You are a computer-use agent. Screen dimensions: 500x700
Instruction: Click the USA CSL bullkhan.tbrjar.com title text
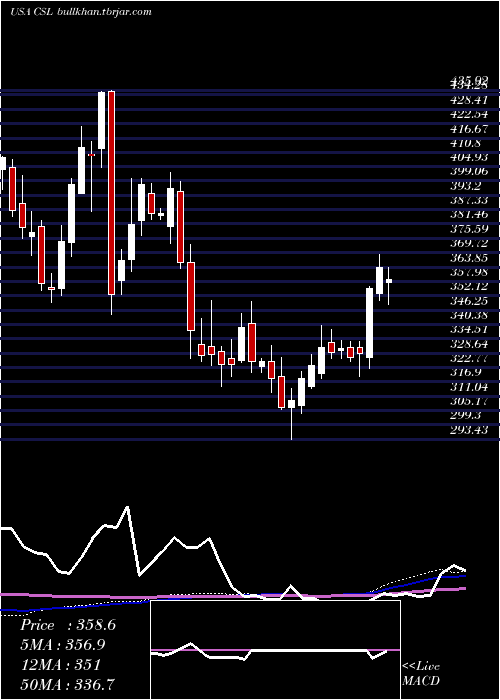tap(81, 12)
